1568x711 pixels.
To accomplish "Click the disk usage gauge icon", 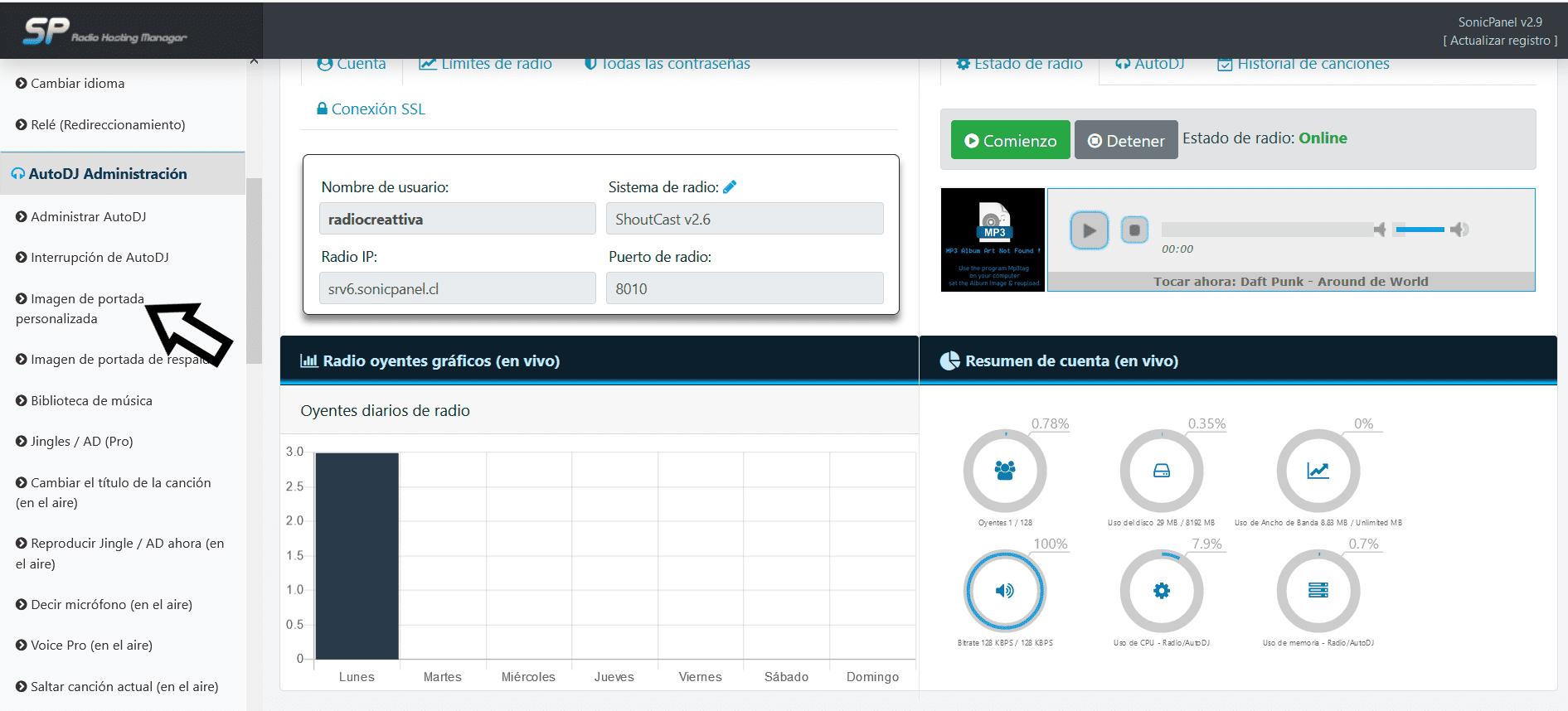I will pyautogui.click(x=1161, y=471).
